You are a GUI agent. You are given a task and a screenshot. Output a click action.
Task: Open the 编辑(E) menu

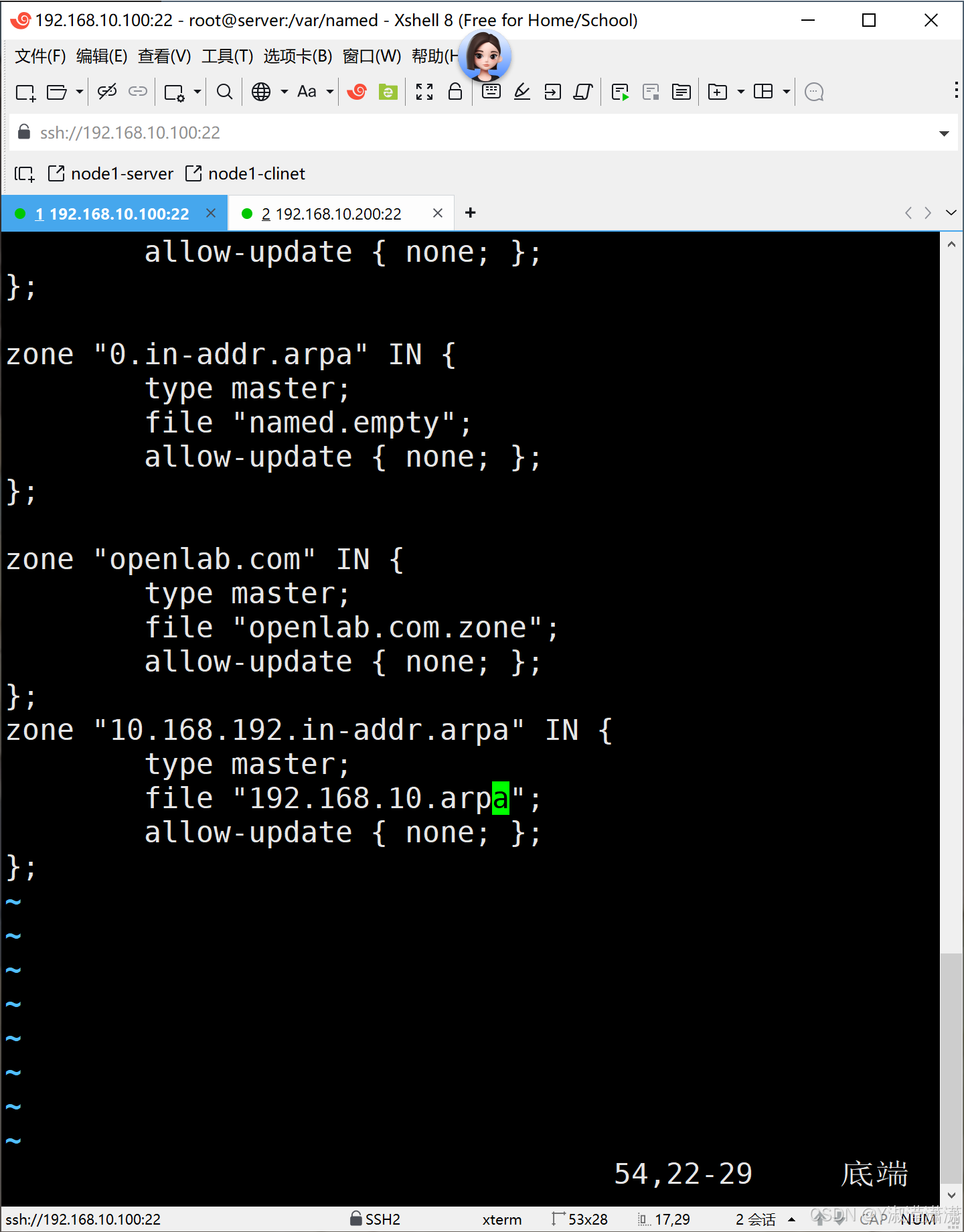102,56
